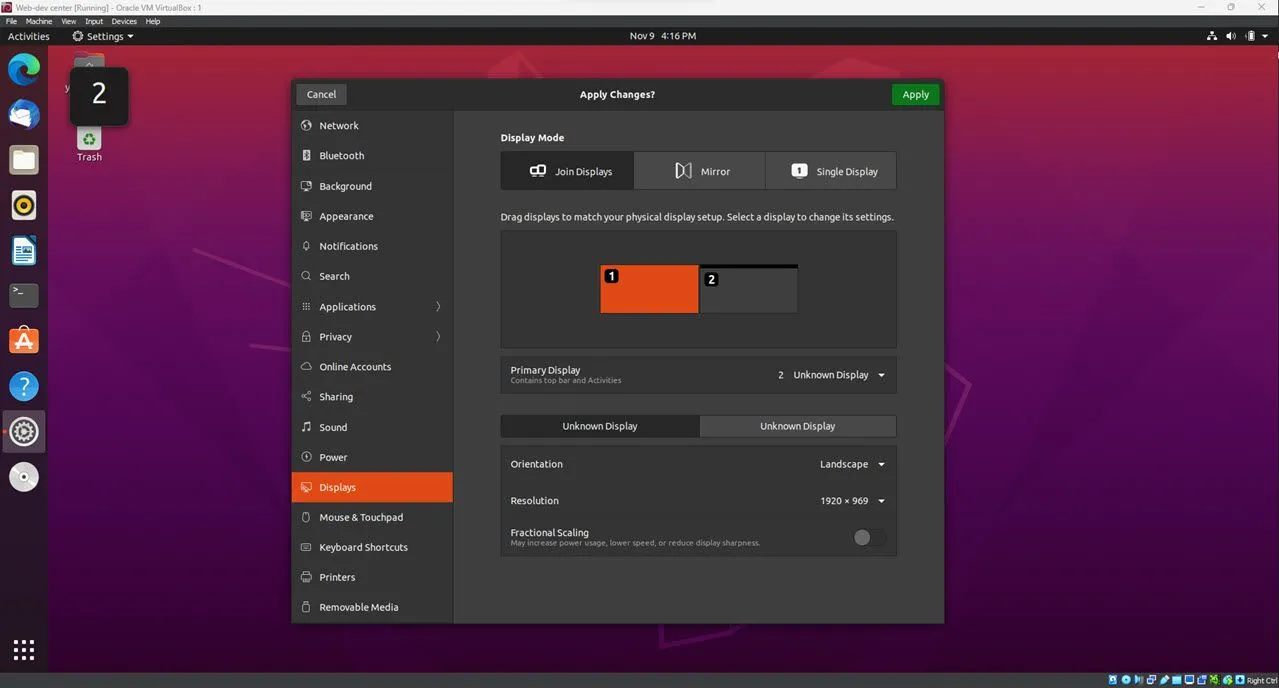Image resolution: width=1279 pixels, height=688 pixels.
Task: Click the Sound settings icon in sidebar
Action: click(x=305, y=427)
